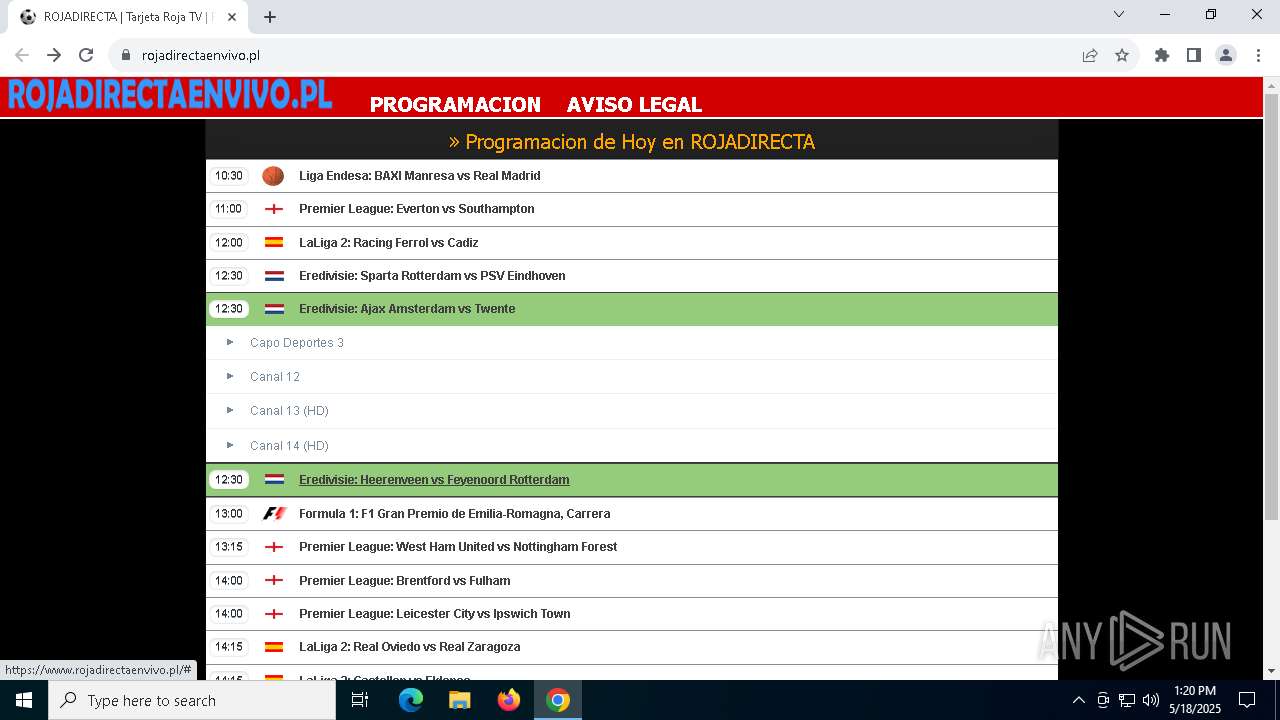Click the Netherlands flag beside Heerenveen vs Feyenoord
Screen dimensions: 1280x720
(274, 480)
